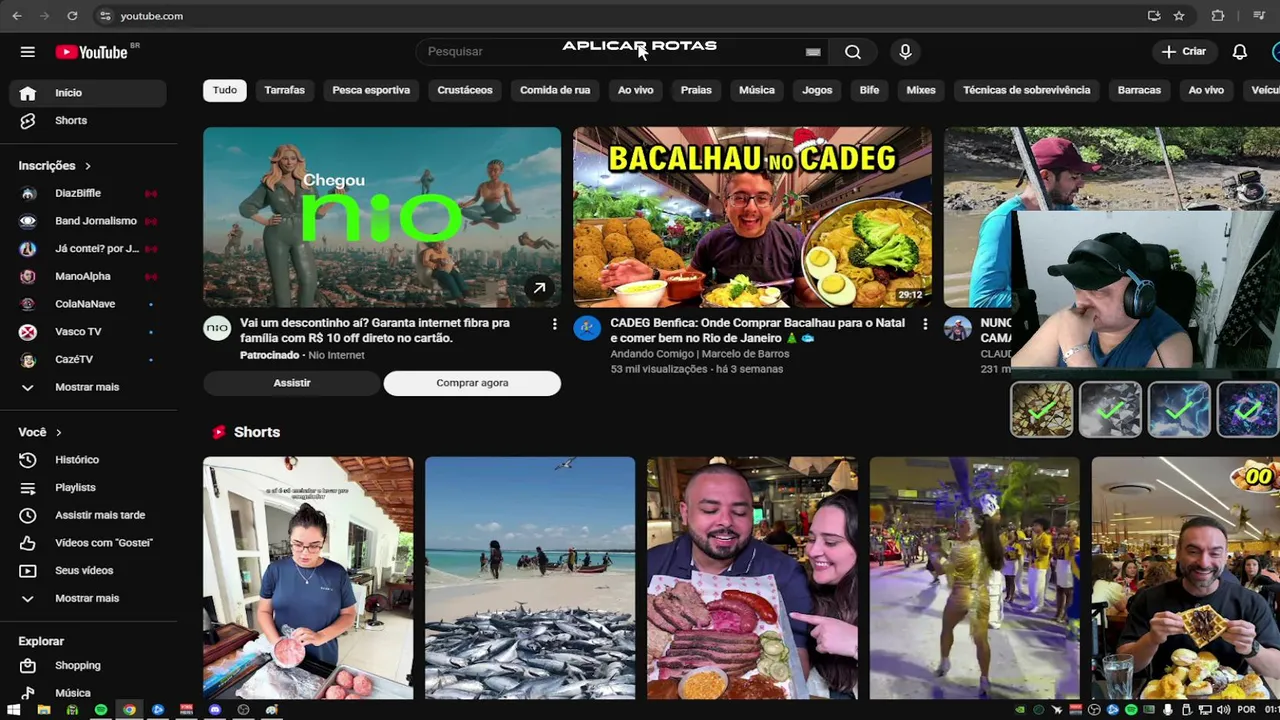Expand Mostrar mais under Você
The width and height of the screenshot is (1280, 720).
click(88, 598)
